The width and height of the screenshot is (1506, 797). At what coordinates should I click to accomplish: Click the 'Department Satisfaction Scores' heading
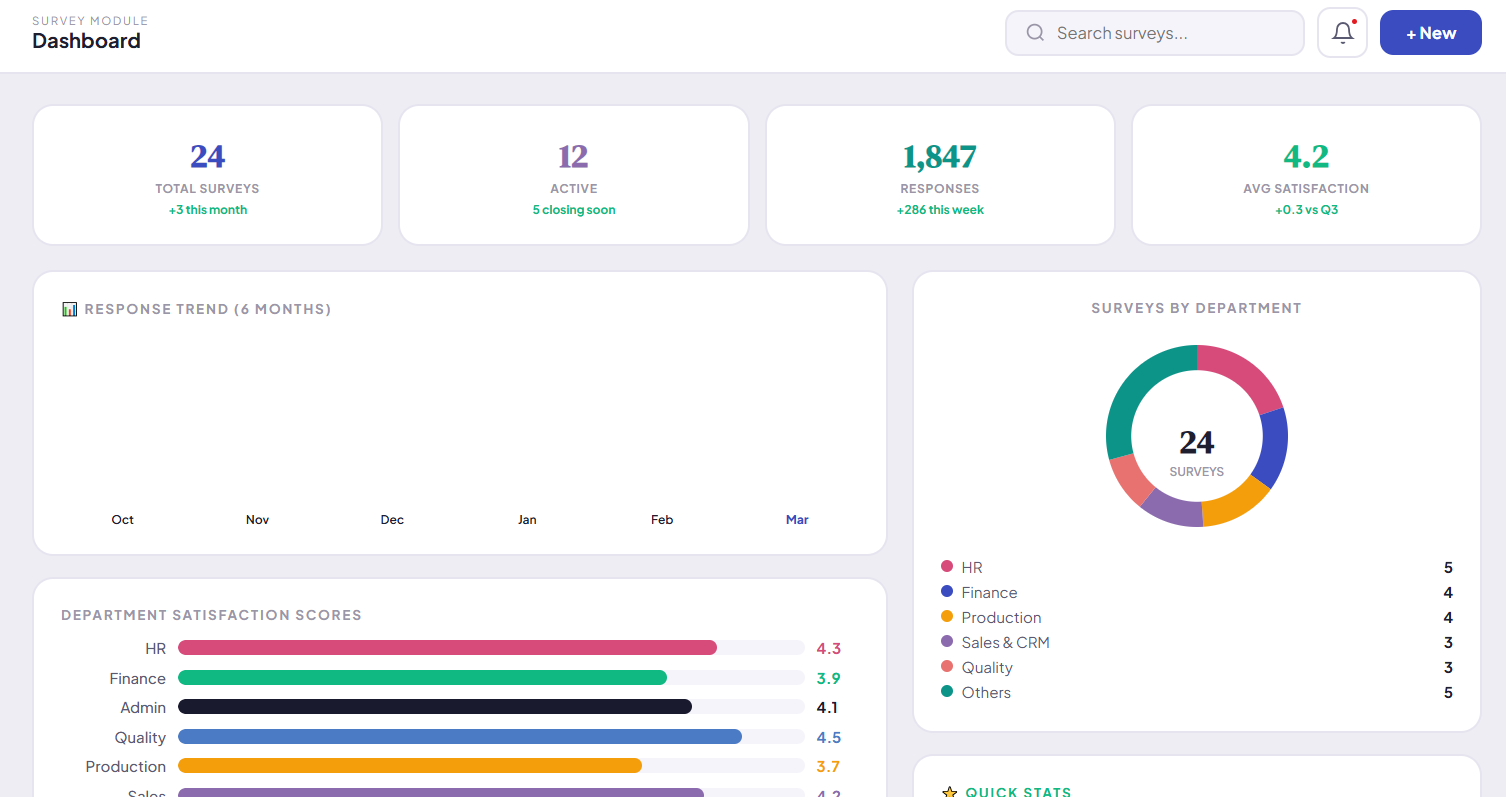(x=211, y=615)
